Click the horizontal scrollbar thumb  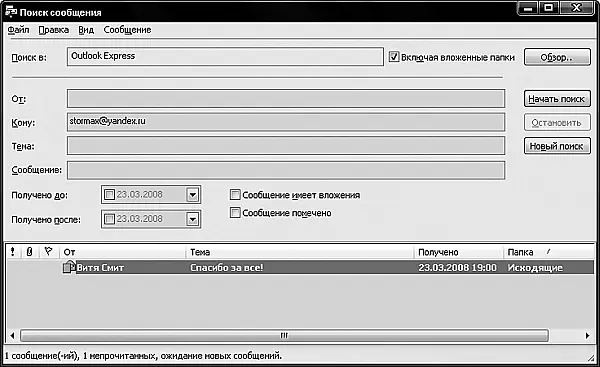284,336
